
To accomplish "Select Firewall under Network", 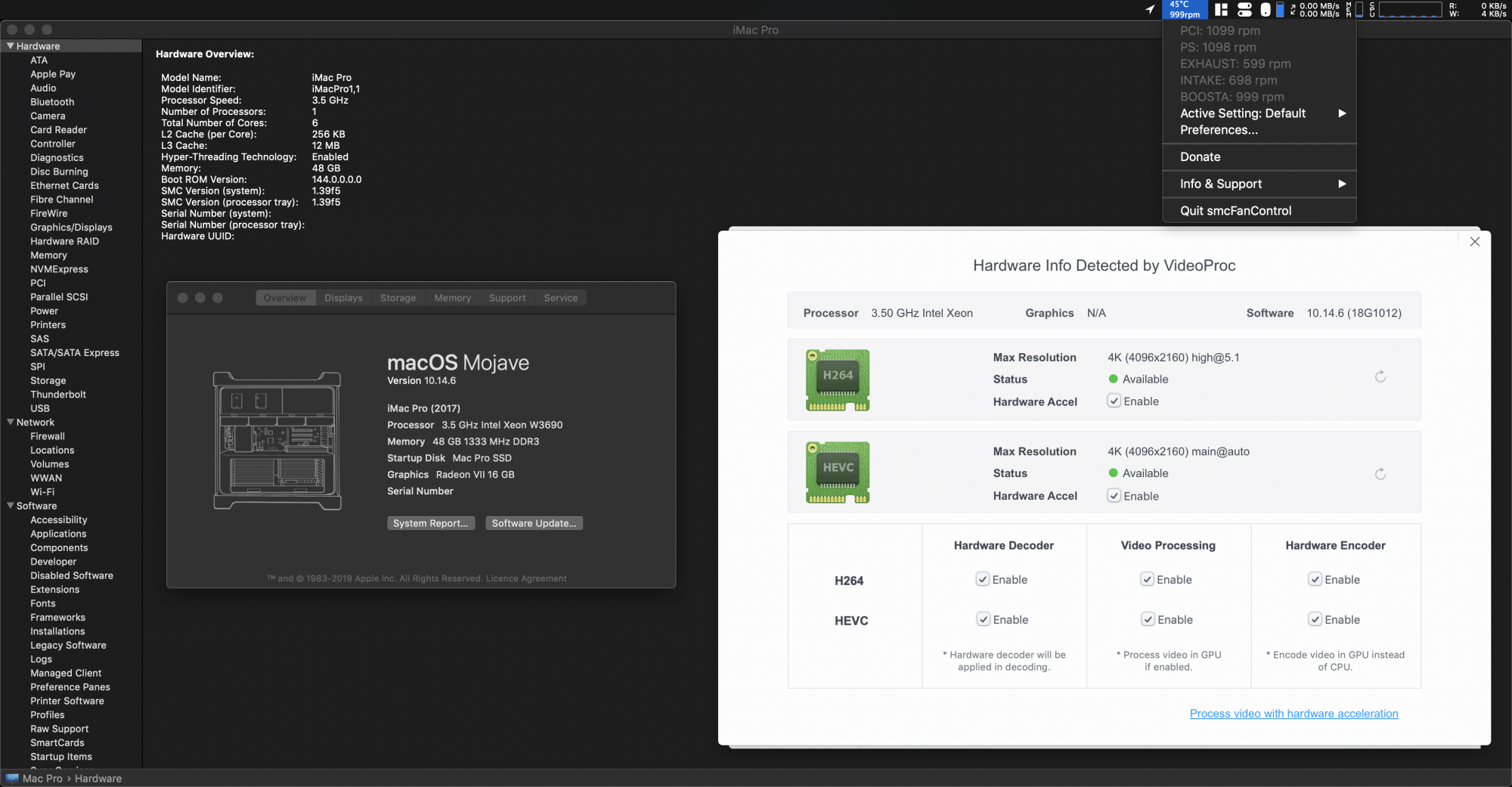I will click(x=48, y=436).
